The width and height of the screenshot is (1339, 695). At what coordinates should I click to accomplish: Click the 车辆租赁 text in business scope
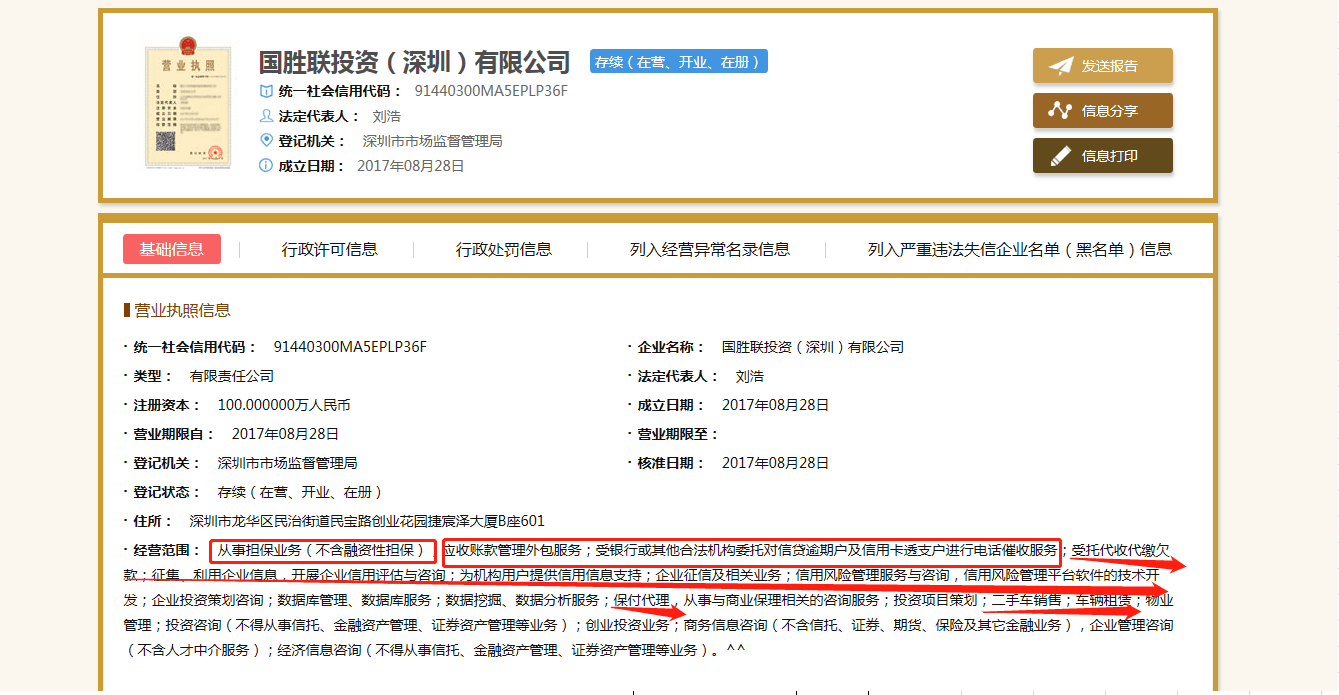(1103, 600)
